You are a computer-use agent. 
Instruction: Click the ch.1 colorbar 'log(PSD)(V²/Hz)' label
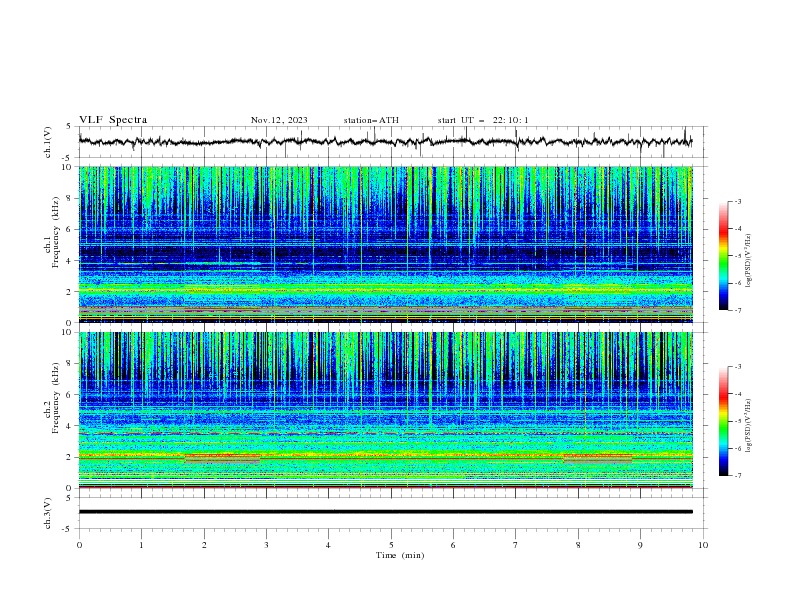point(748,261)
